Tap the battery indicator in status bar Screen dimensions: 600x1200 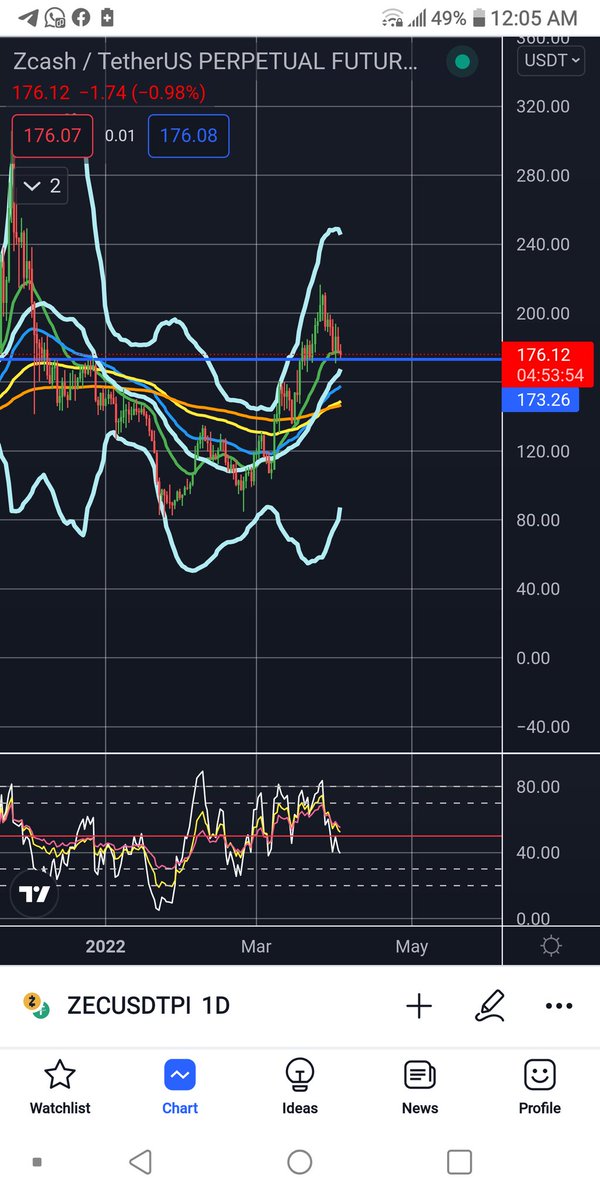pyautogui.click(x=481, y=18)
